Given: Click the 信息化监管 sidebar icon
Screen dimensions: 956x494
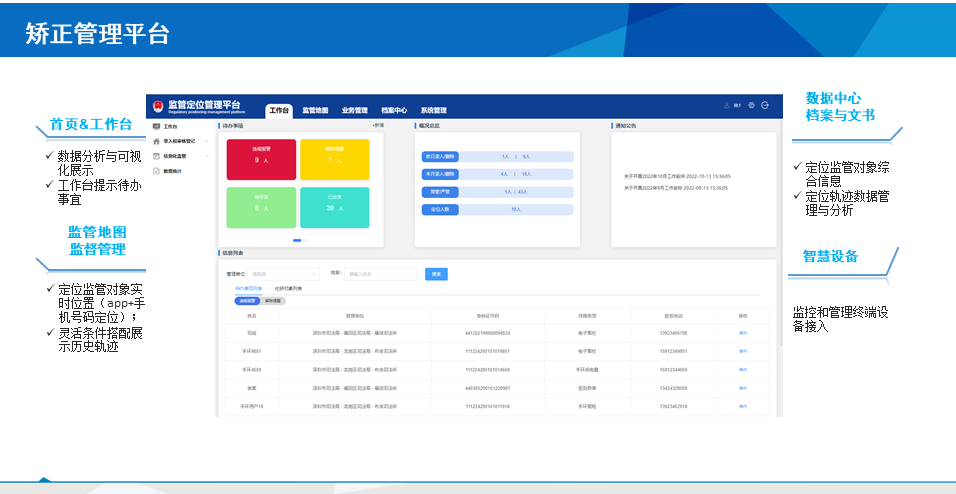Looking at the screenshot, I should coord(156,156).
